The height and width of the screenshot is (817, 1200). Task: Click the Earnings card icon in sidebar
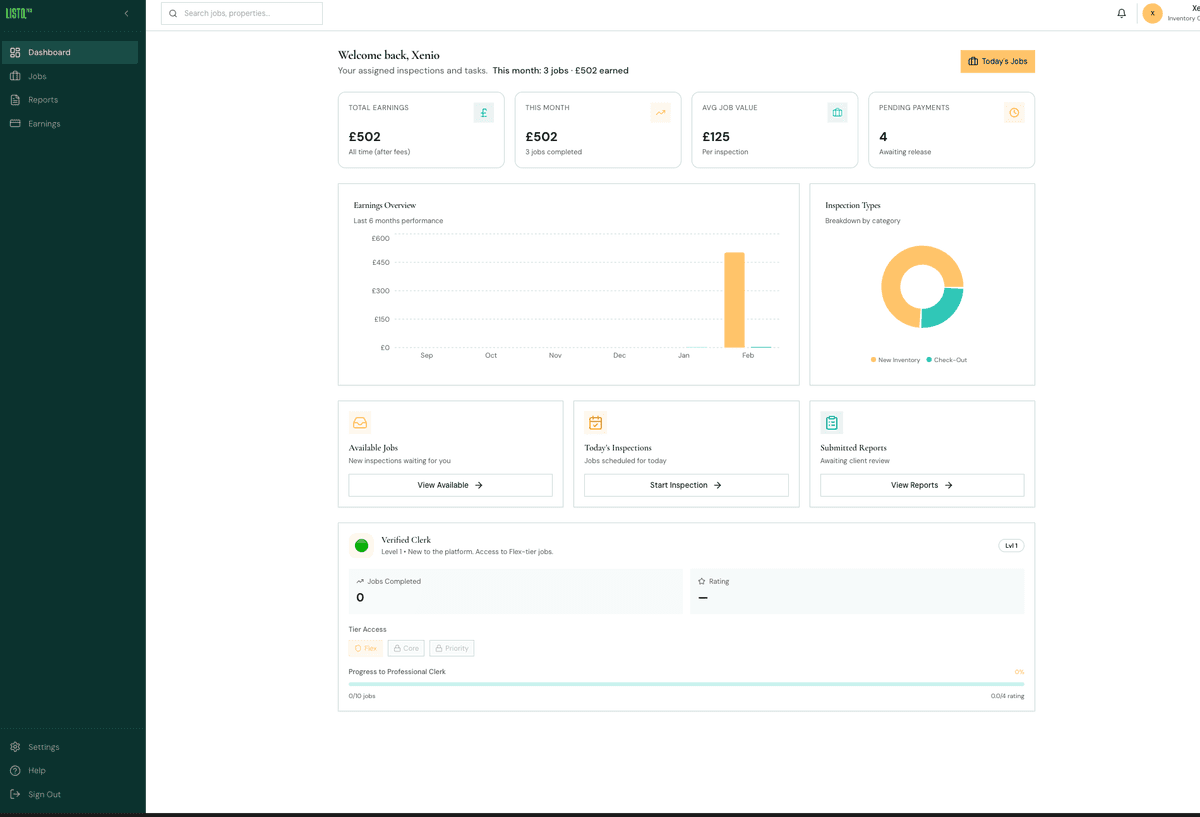(15, 124)
